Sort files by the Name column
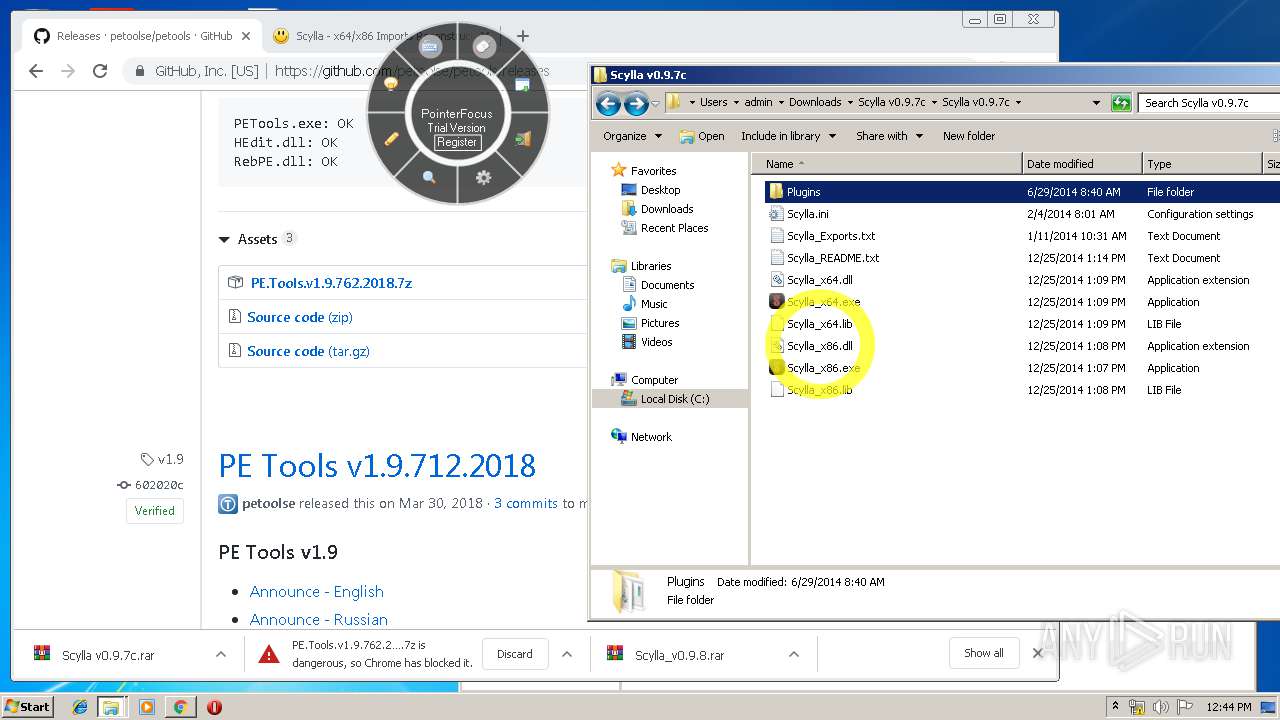Viewport: 1280px width, 720px height. coord(889,163)
